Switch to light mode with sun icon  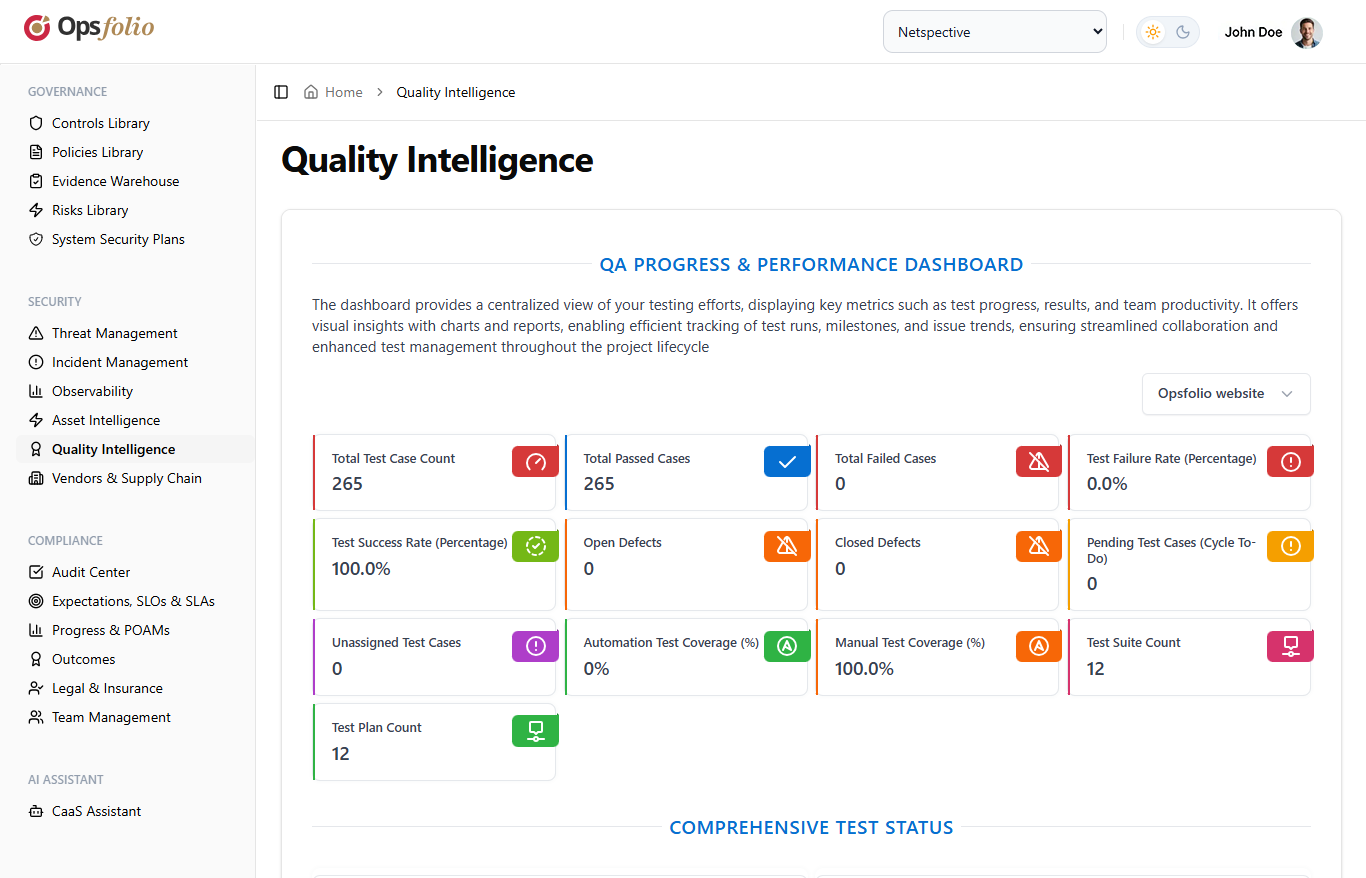tap(1153, 32)
